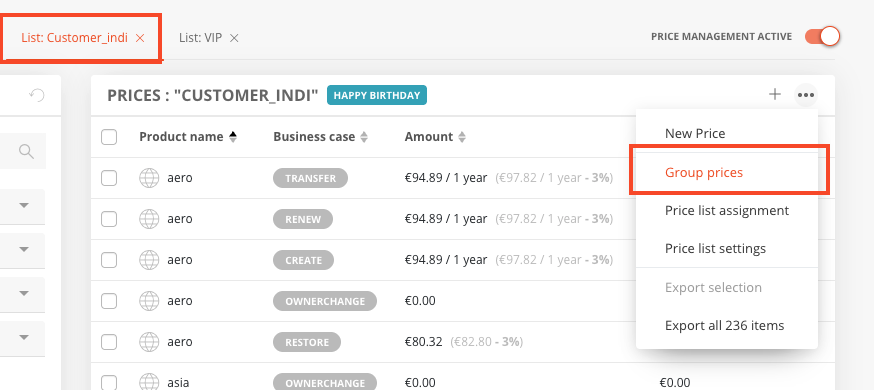874x390 pixels.
Task: Click globe icon in aero TRANSFER row
Action: 149,178
